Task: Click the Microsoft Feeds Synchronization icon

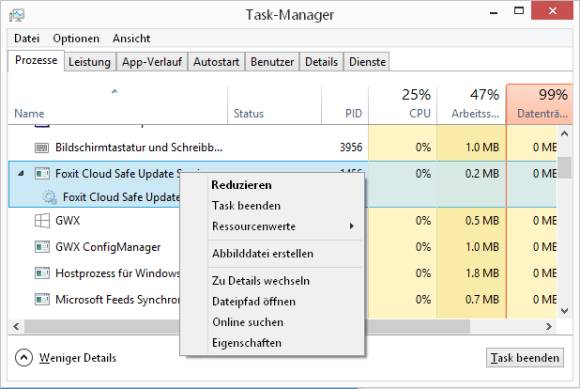Action: (42, 299)
